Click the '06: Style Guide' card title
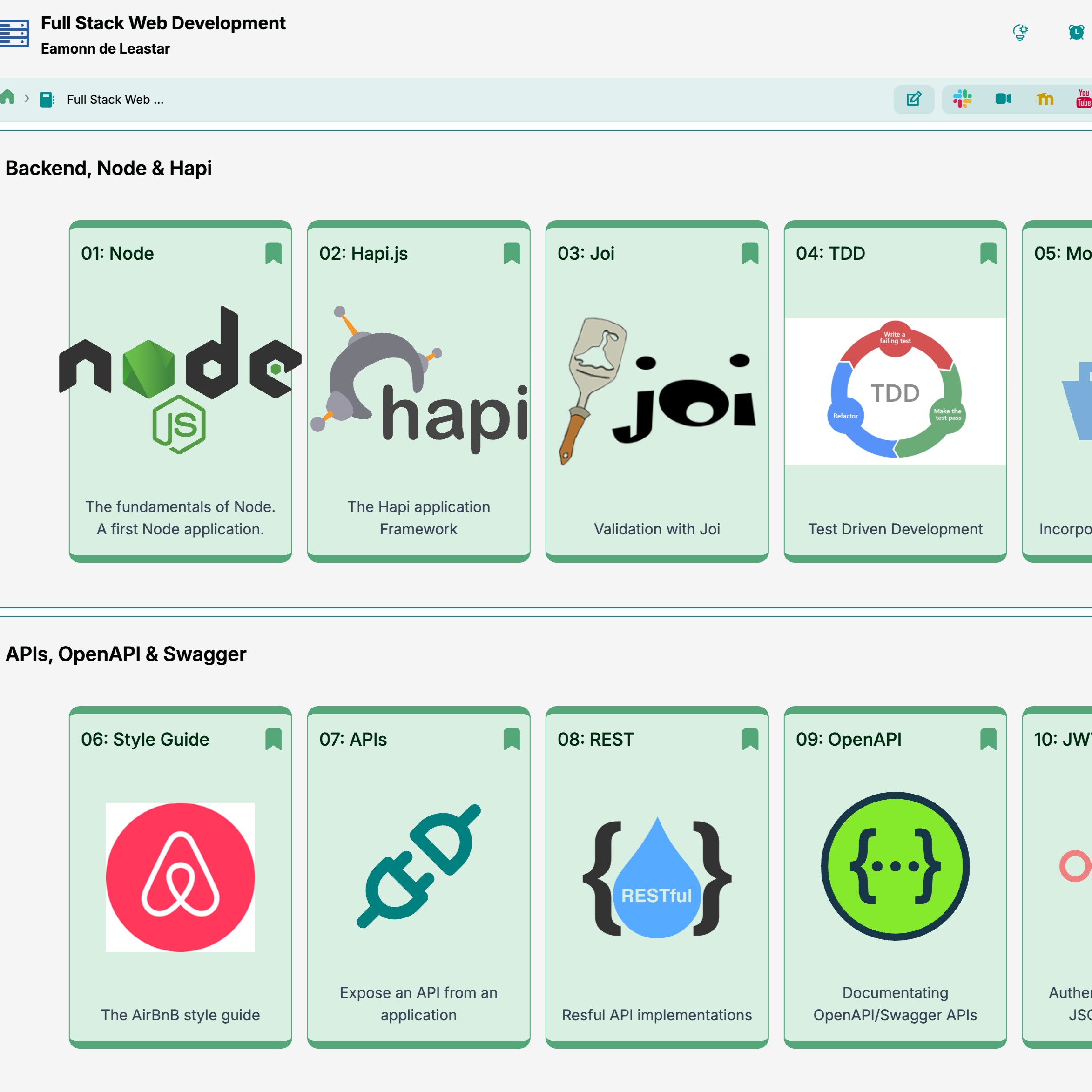 (145, 739)
